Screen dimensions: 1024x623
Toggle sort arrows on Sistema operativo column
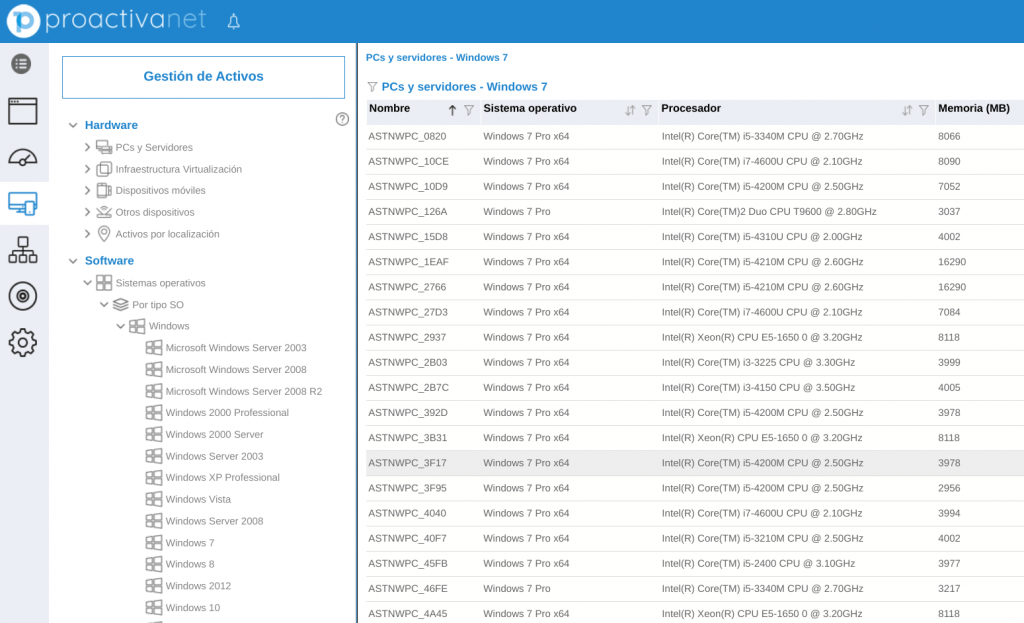click(630, 110)
